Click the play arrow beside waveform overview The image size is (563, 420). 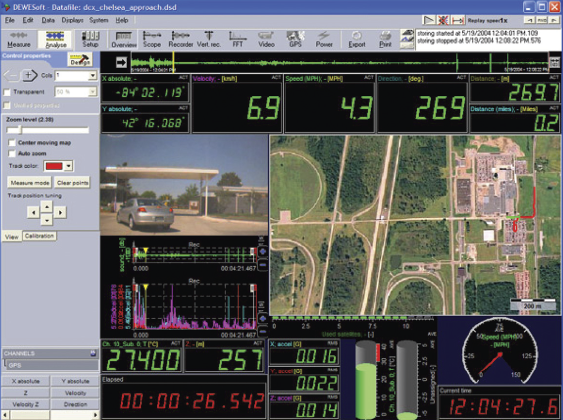coord(121,62)
